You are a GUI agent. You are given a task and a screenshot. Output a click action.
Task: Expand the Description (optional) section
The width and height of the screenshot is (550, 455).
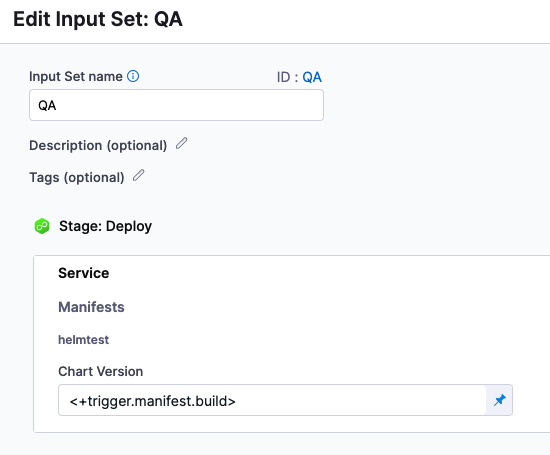98,145
